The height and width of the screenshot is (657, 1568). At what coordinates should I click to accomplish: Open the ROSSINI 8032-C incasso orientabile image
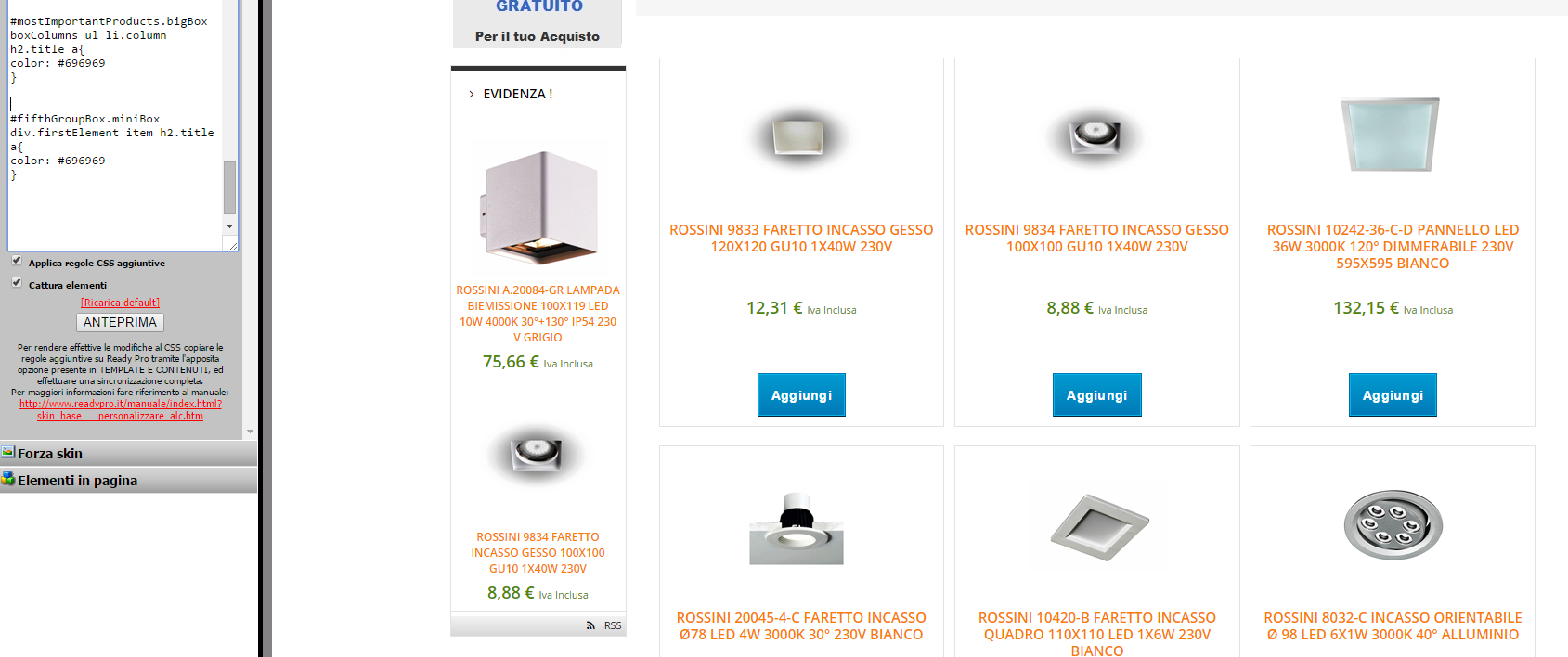point(1393,524)
